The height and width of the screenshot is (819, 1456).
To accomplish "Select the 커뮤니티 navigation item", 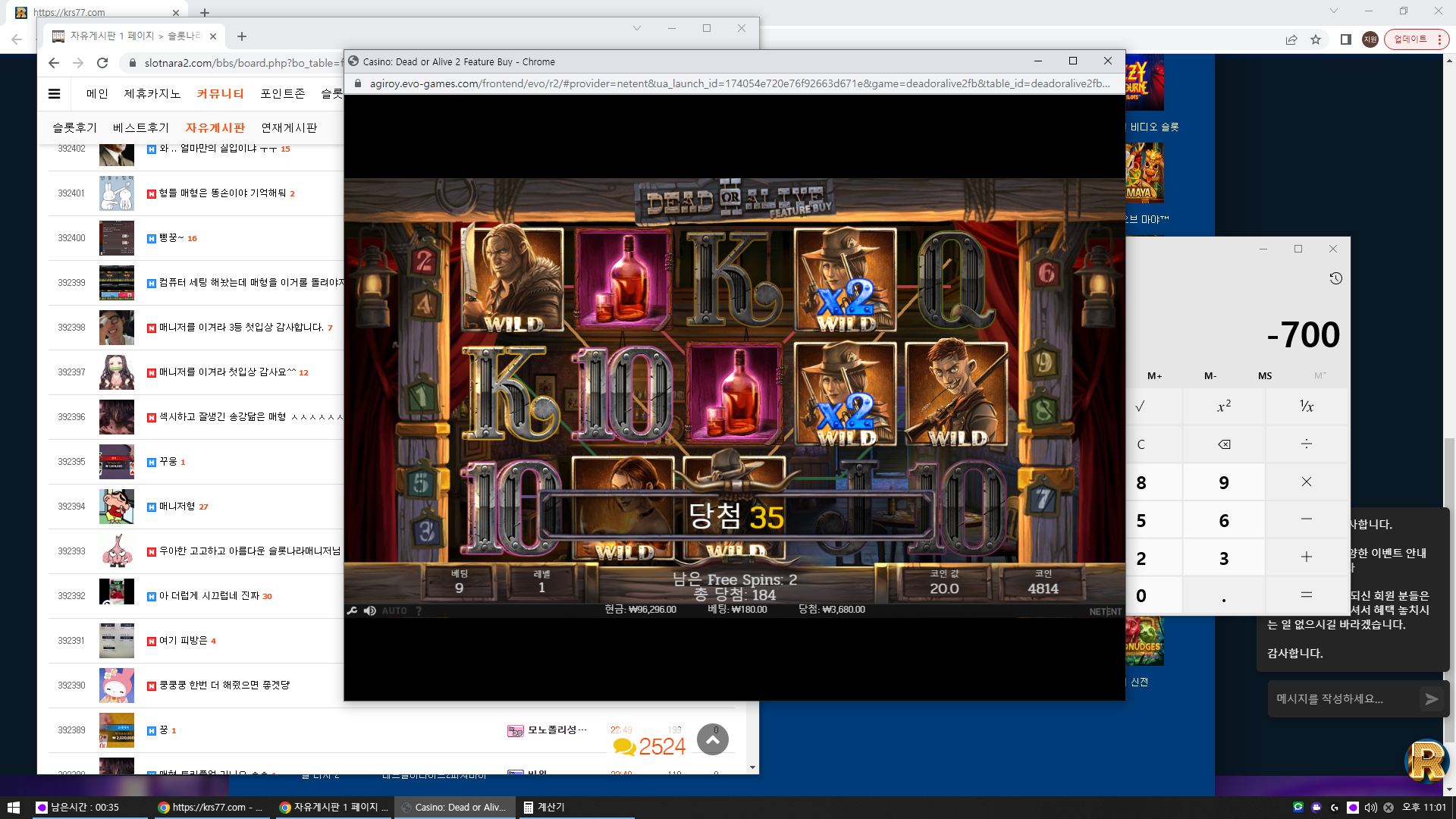I will coord(221,94).
